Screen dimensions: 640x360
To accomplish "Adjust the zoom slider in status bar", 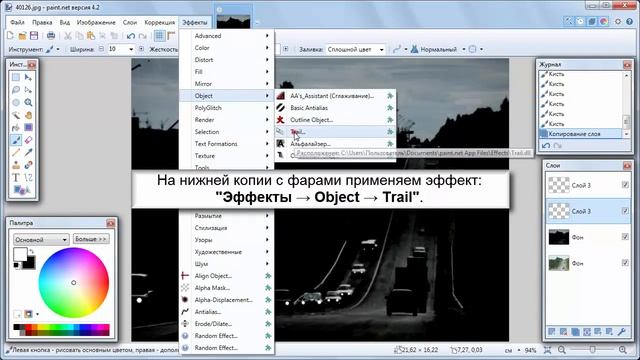I will point(592,350).
